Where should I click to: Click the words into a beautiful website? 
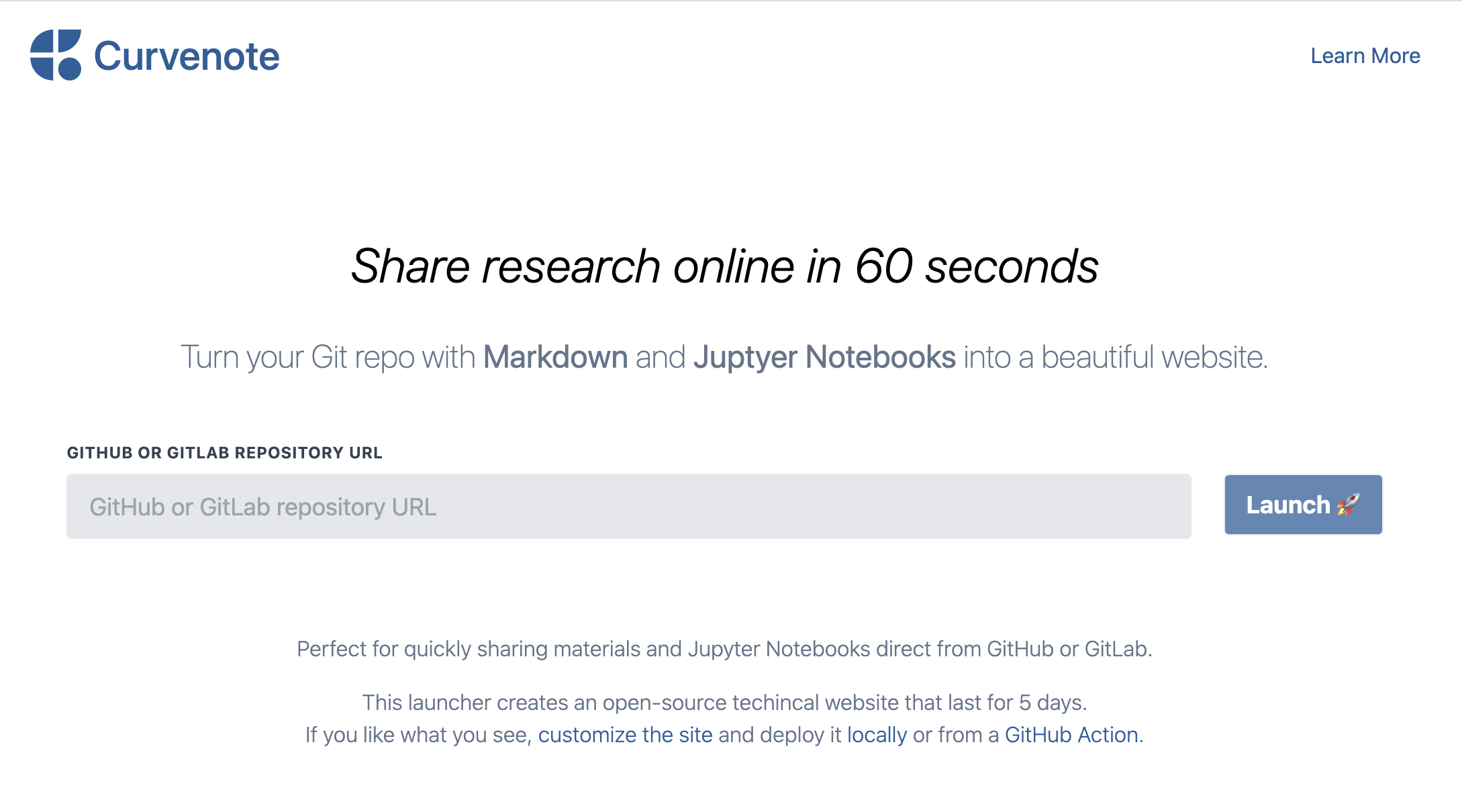[x=1115, y=357]
